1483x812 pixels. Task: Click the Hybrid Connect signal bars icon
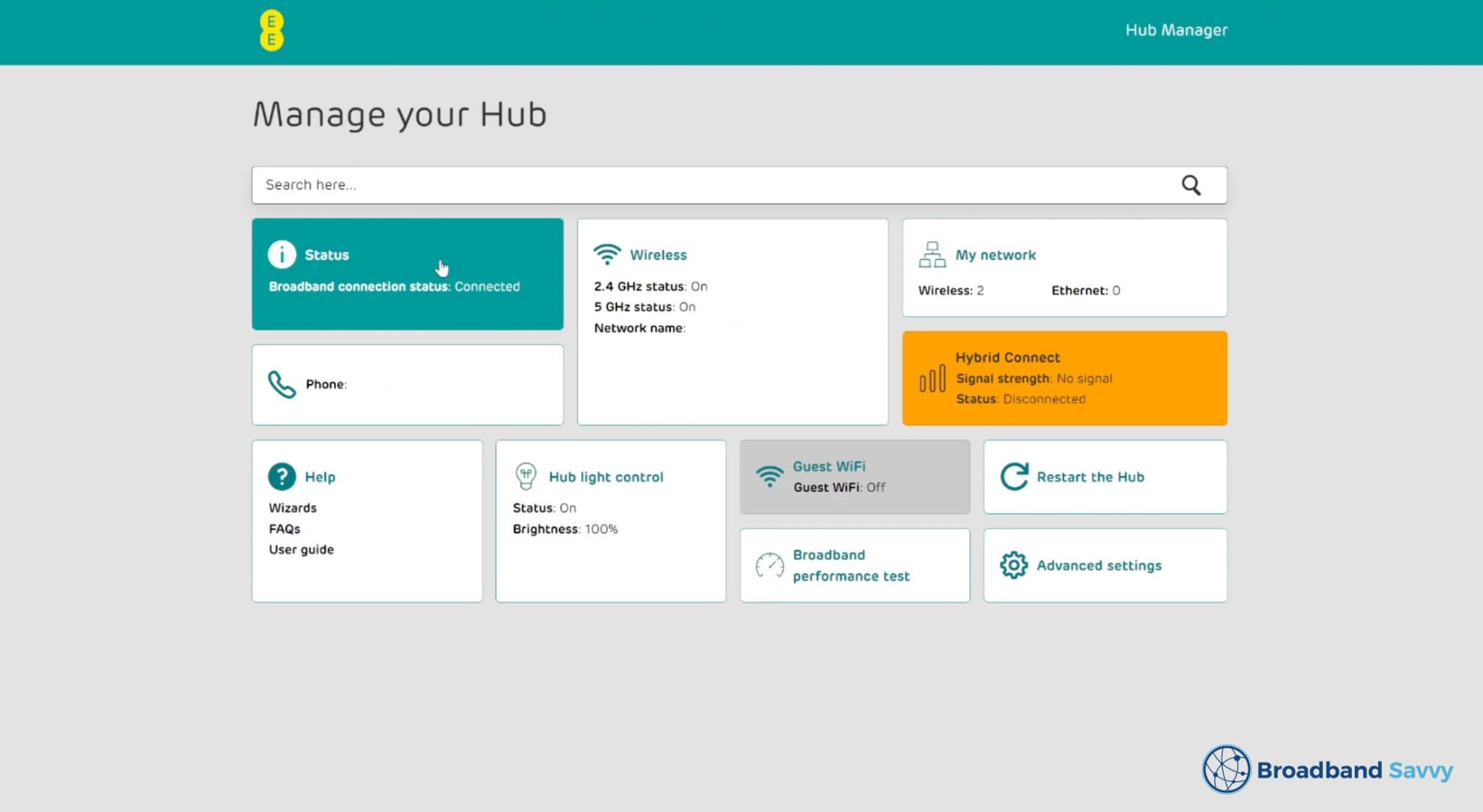(x=932, y=378)
